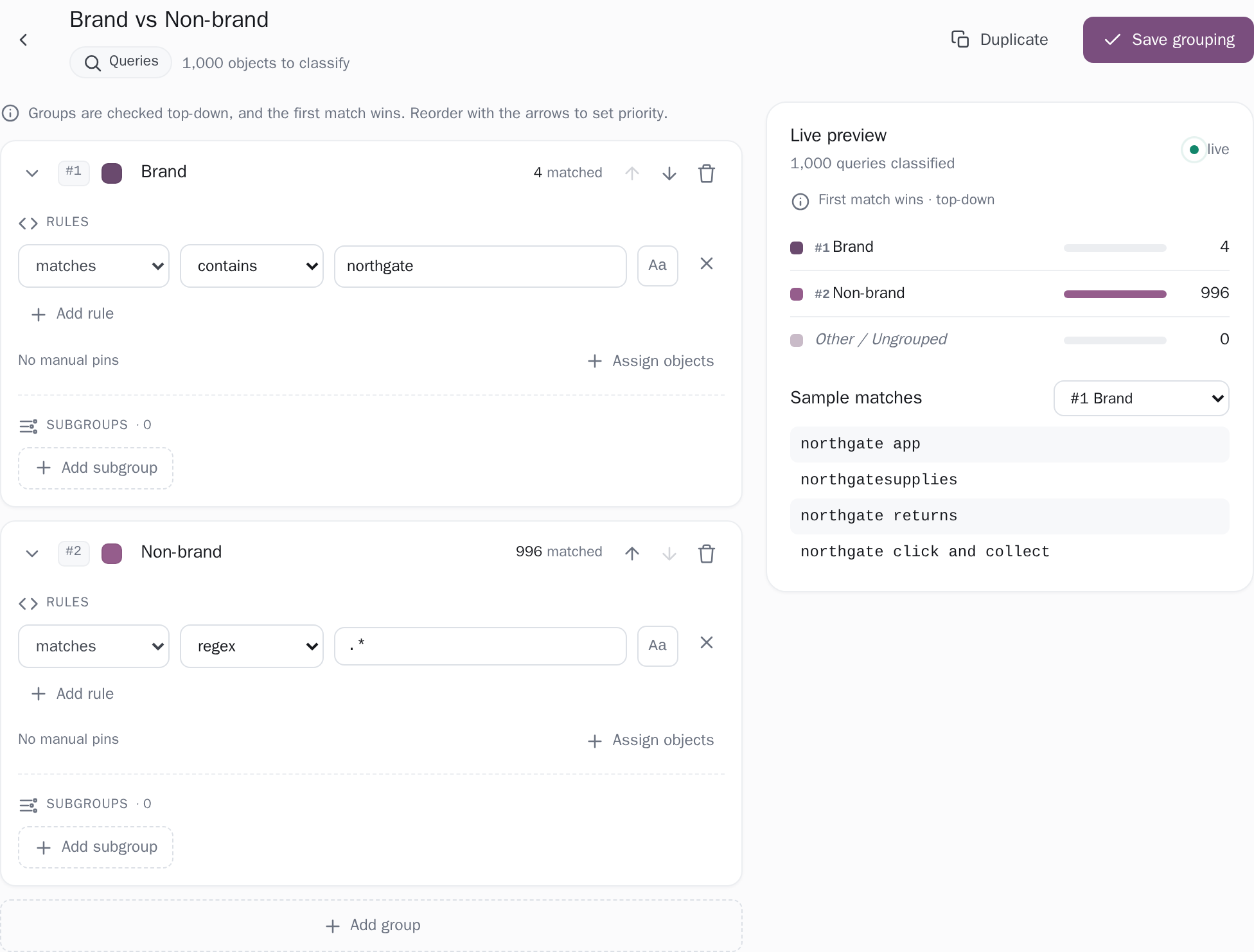
Task: Assign objects to the Non-brand group
Action: point(650,741)
